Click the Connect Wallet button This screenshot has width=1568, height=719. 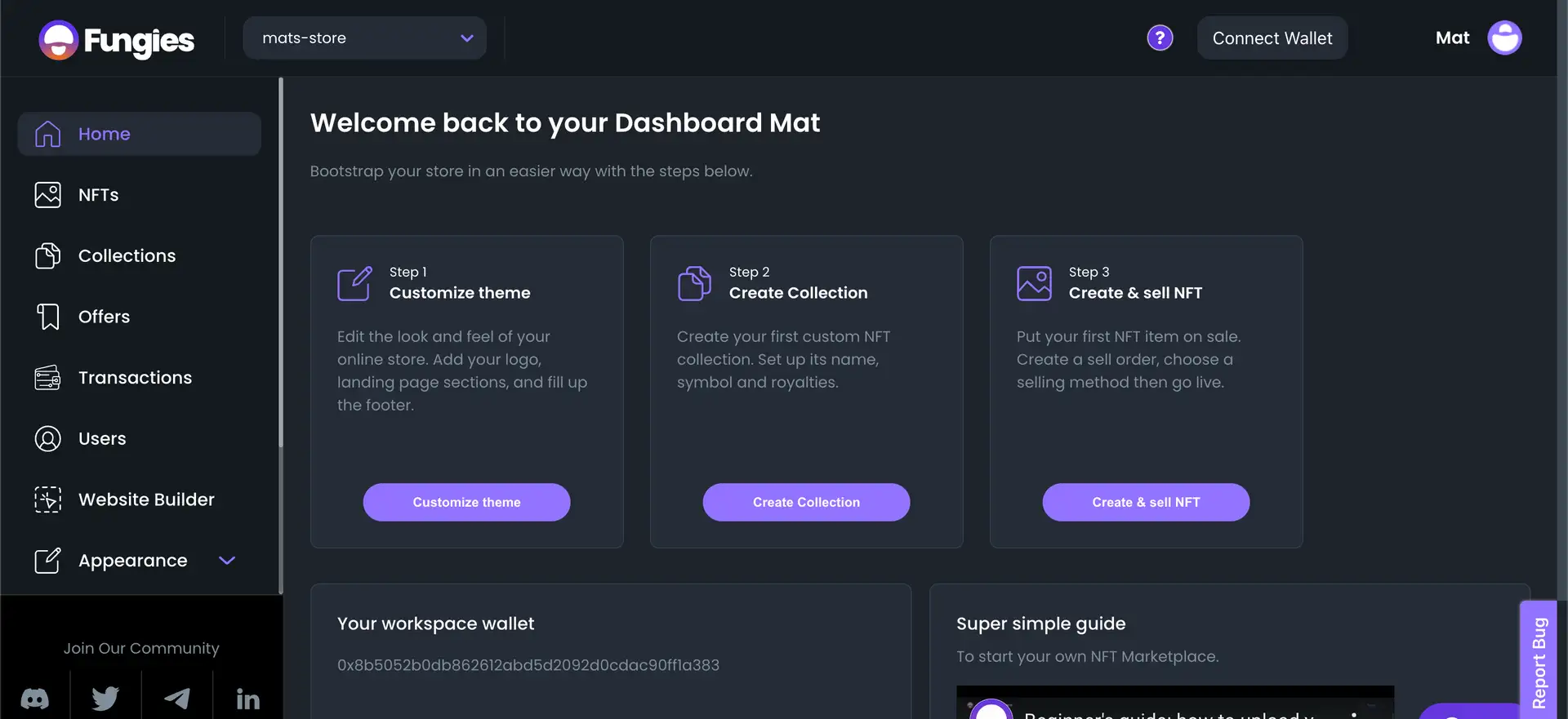[x=1272, y=38]
